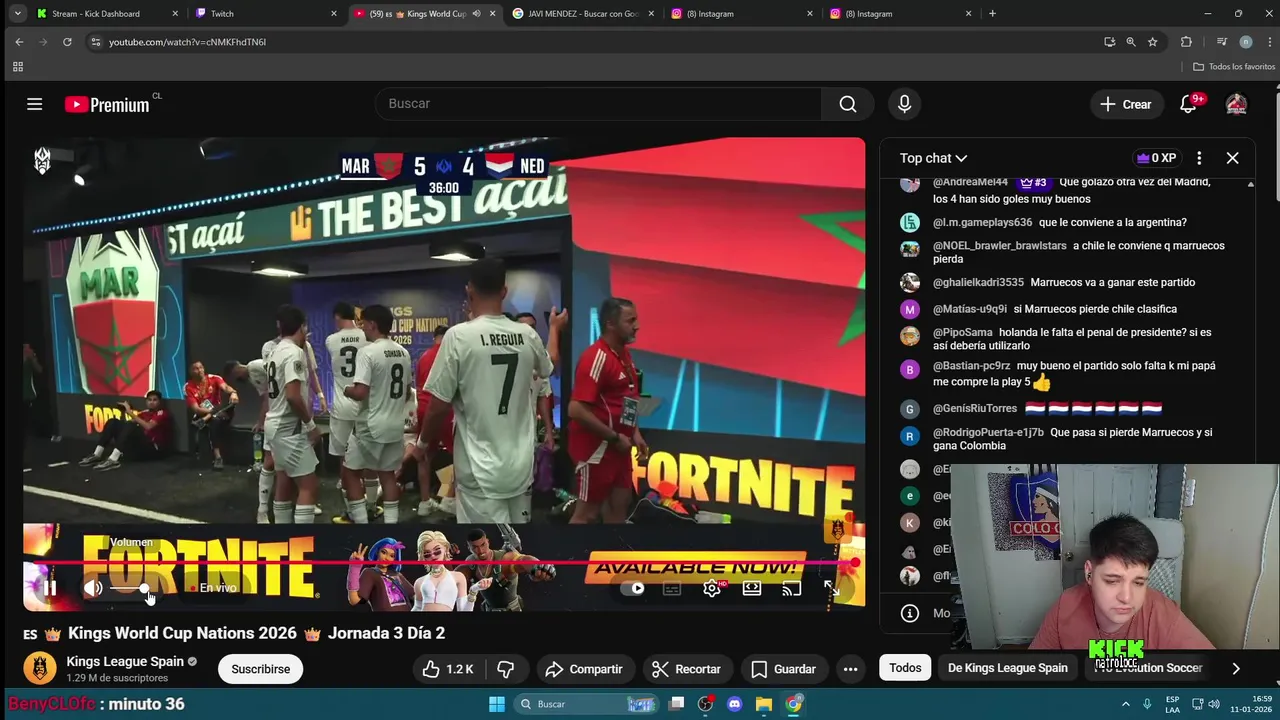Click the Buscar search input on YouTube
The height and width of the screenshot is (720, 1280).
(598, 104)
